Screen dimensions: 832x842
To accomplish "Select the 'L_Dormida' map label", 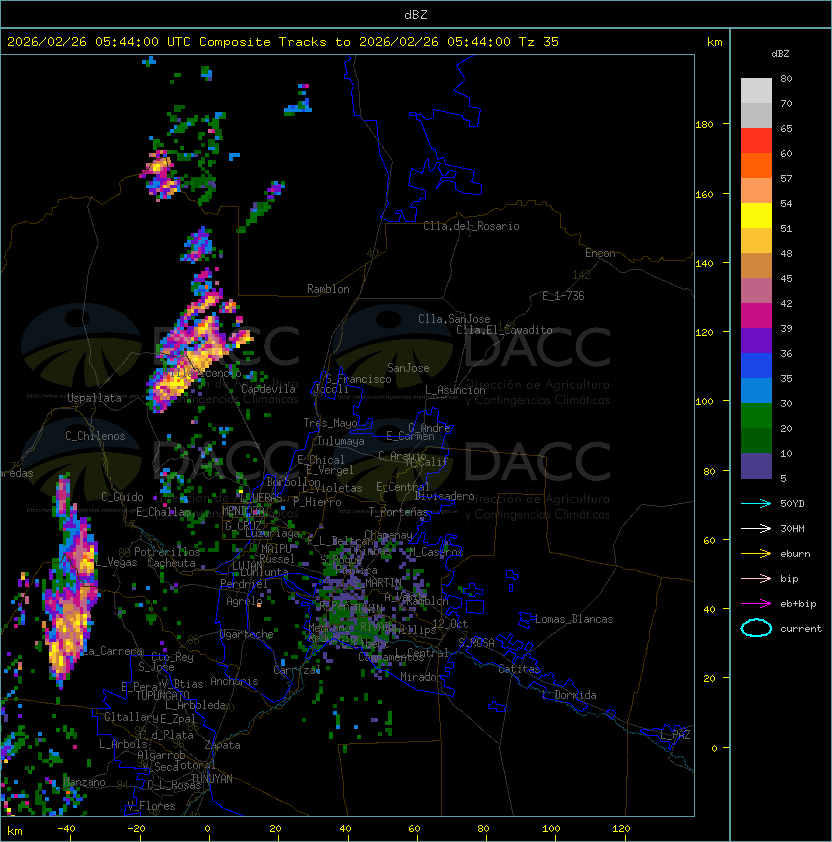I will 569,695.
